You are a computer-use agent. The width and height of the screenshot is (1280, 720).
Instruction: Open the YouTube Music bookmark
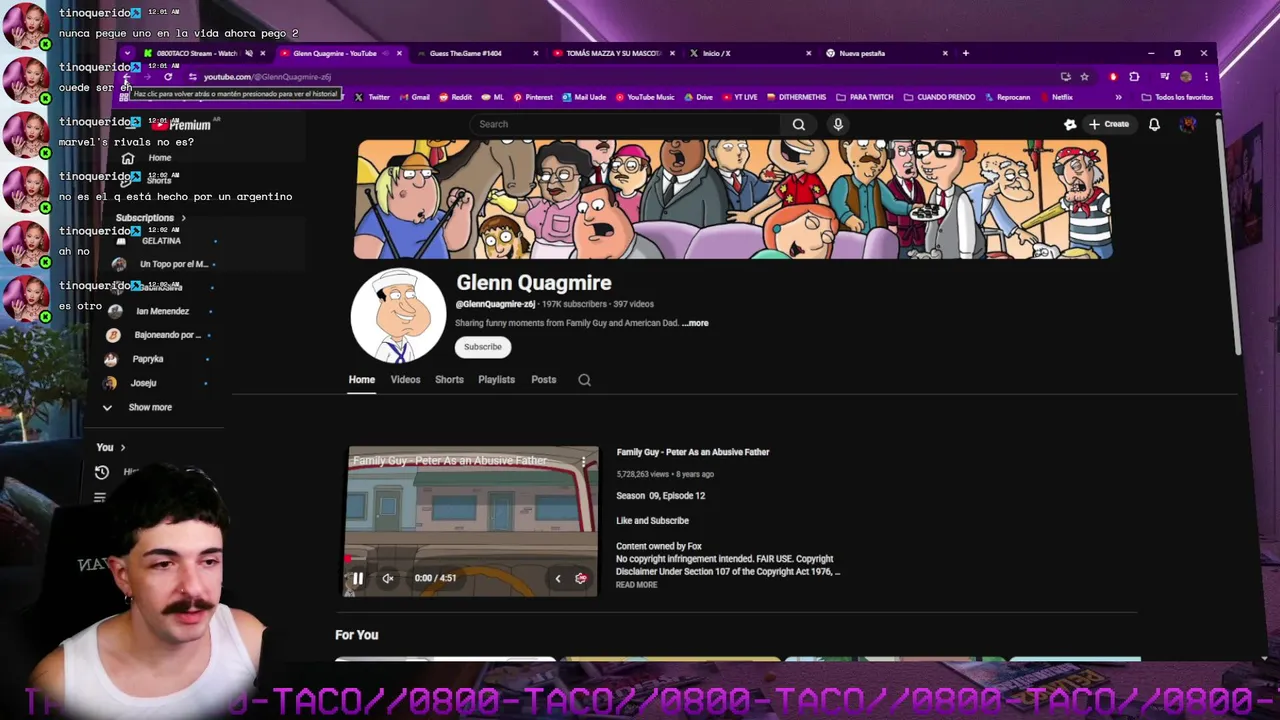(645, 97)
